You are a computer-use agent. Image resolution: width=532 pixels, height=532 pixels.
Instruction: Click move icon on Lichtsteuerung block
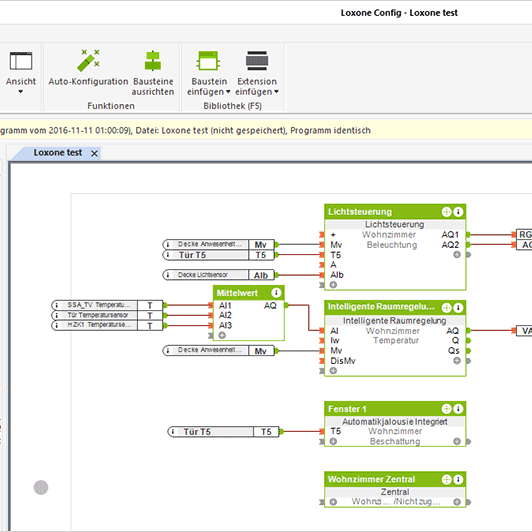coord(446,212)
